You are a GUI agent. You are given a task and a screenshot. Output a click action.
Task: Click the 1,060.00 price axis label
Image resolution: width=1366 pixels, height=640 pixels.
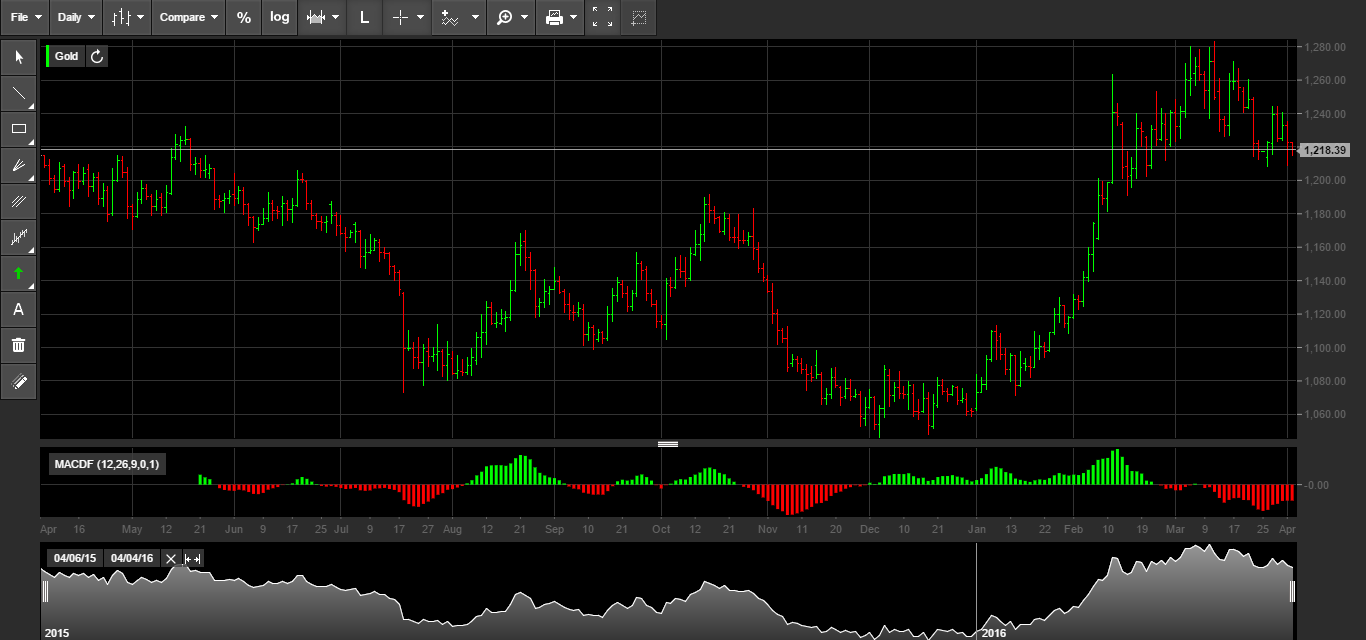[x=1325, y=414]
